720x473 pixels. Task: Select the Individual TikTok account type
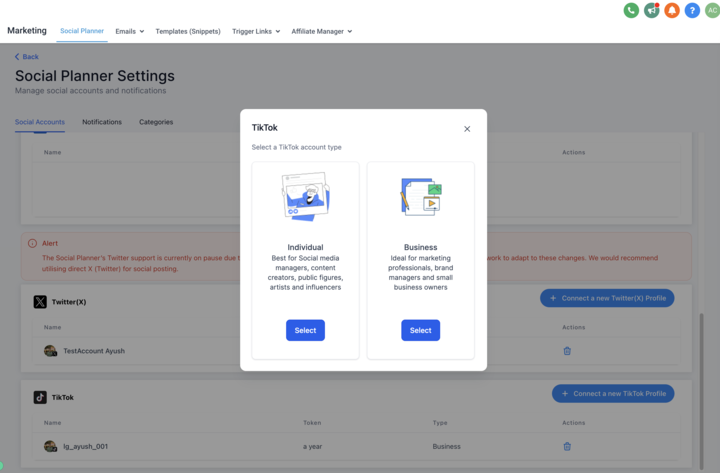coord(305,330)
